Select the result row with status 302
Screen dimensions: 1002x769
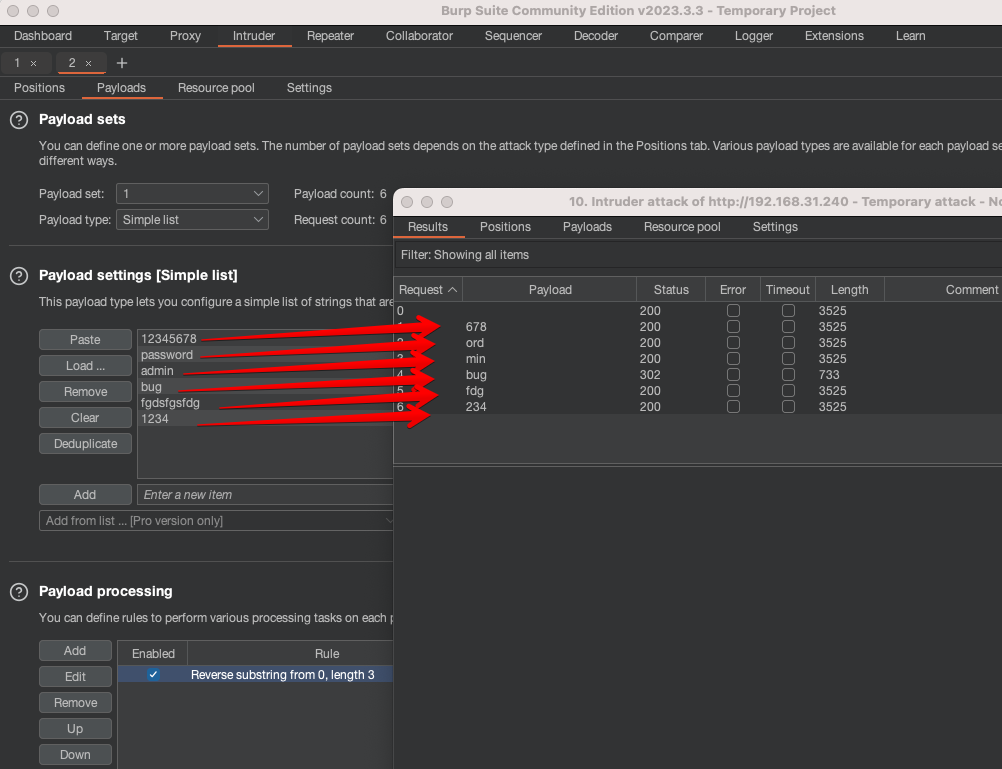coord(698,375)
